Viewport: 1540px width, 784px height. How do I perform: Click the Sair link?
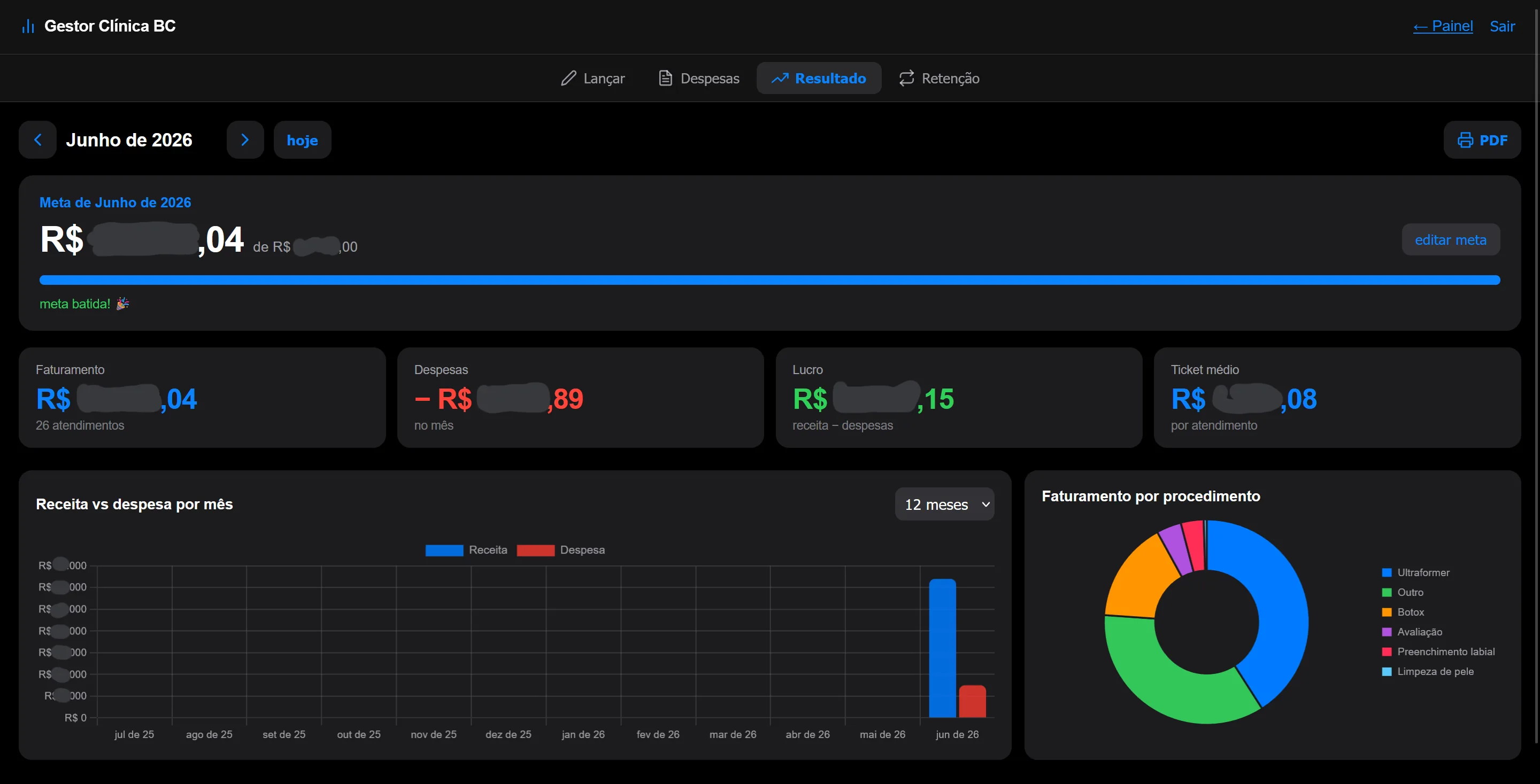(x=1503, y=26)
